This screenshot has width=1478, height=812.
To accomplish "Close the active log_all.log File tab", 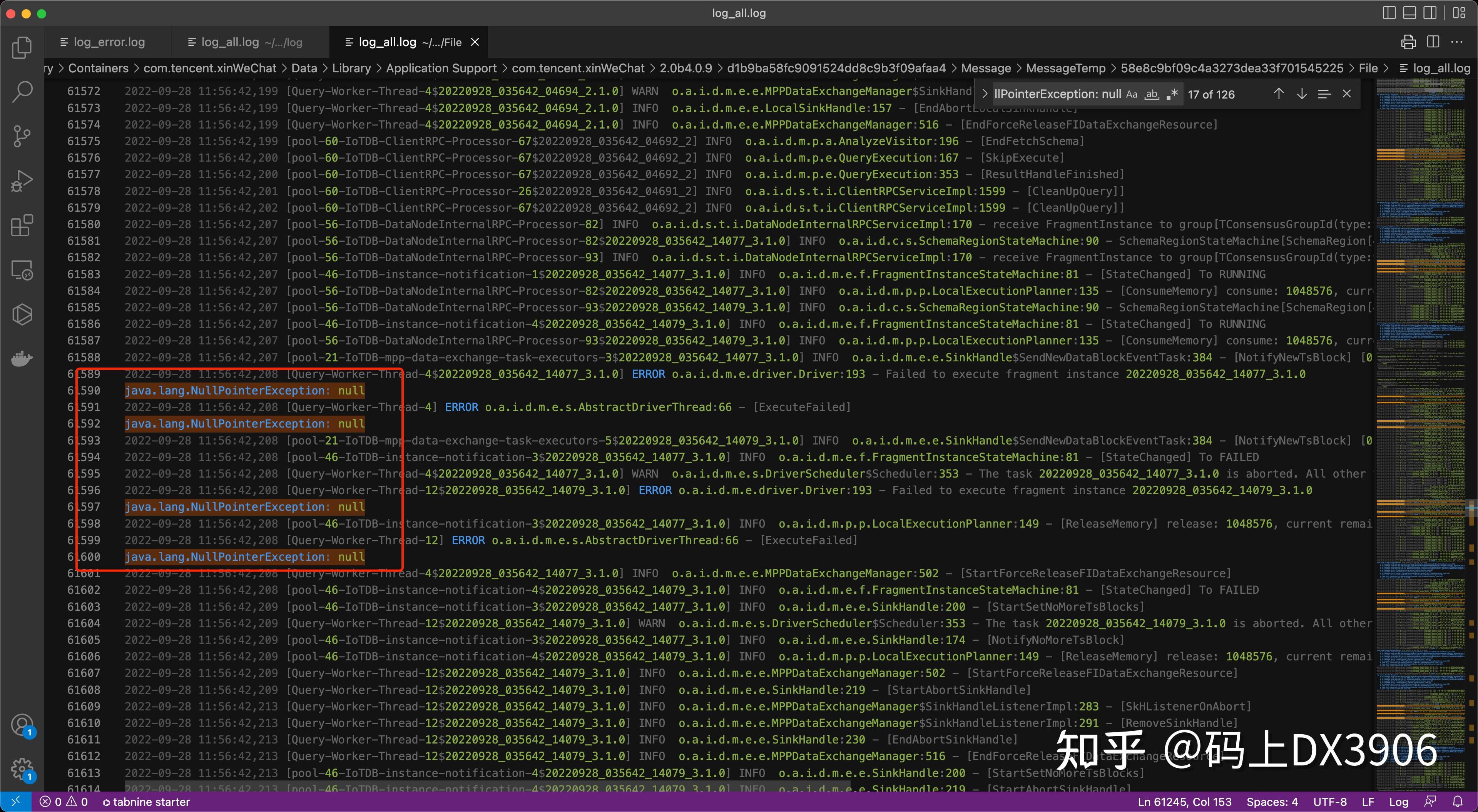I will [x=475, y=42].
